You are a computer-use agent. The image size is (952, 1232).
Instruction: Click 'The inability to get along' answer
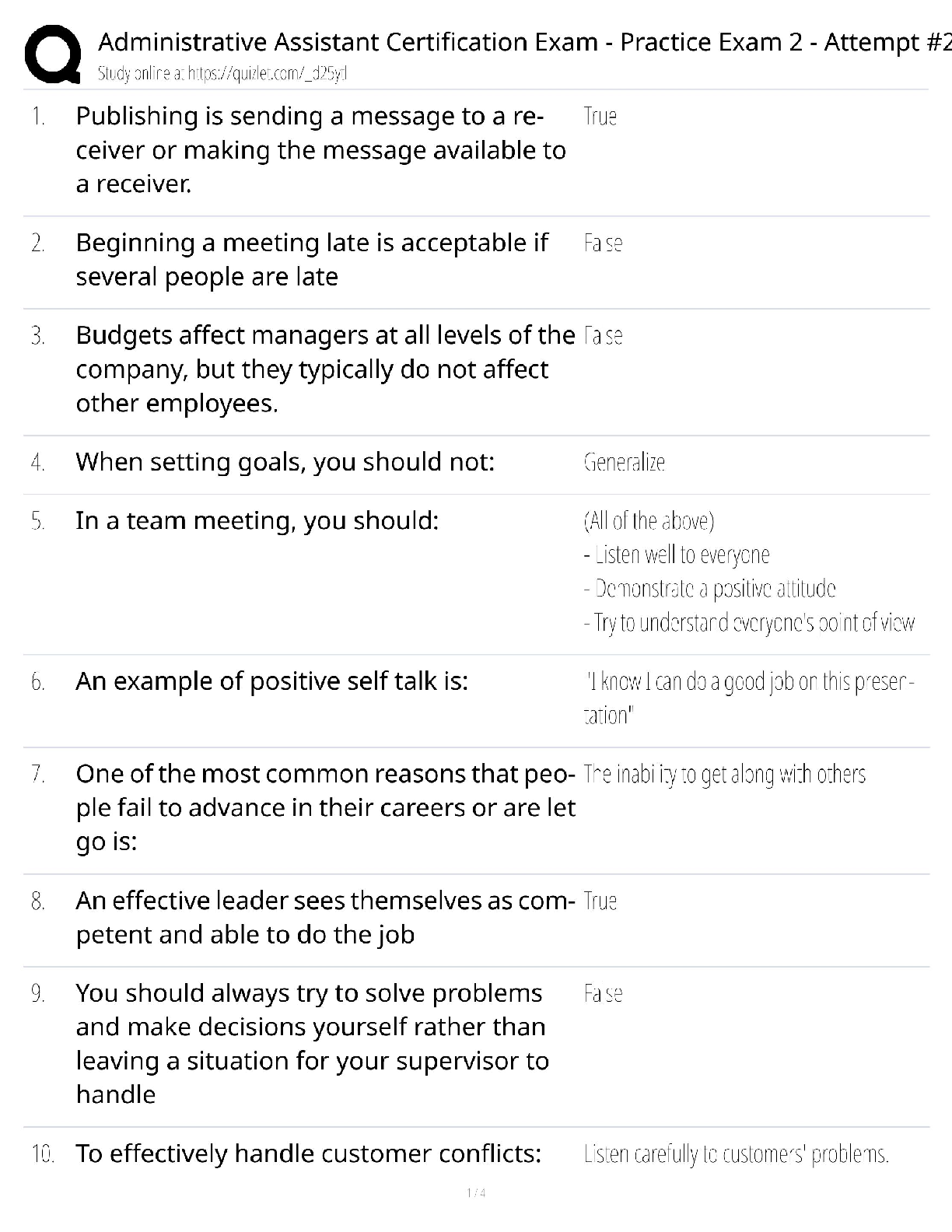724,775
